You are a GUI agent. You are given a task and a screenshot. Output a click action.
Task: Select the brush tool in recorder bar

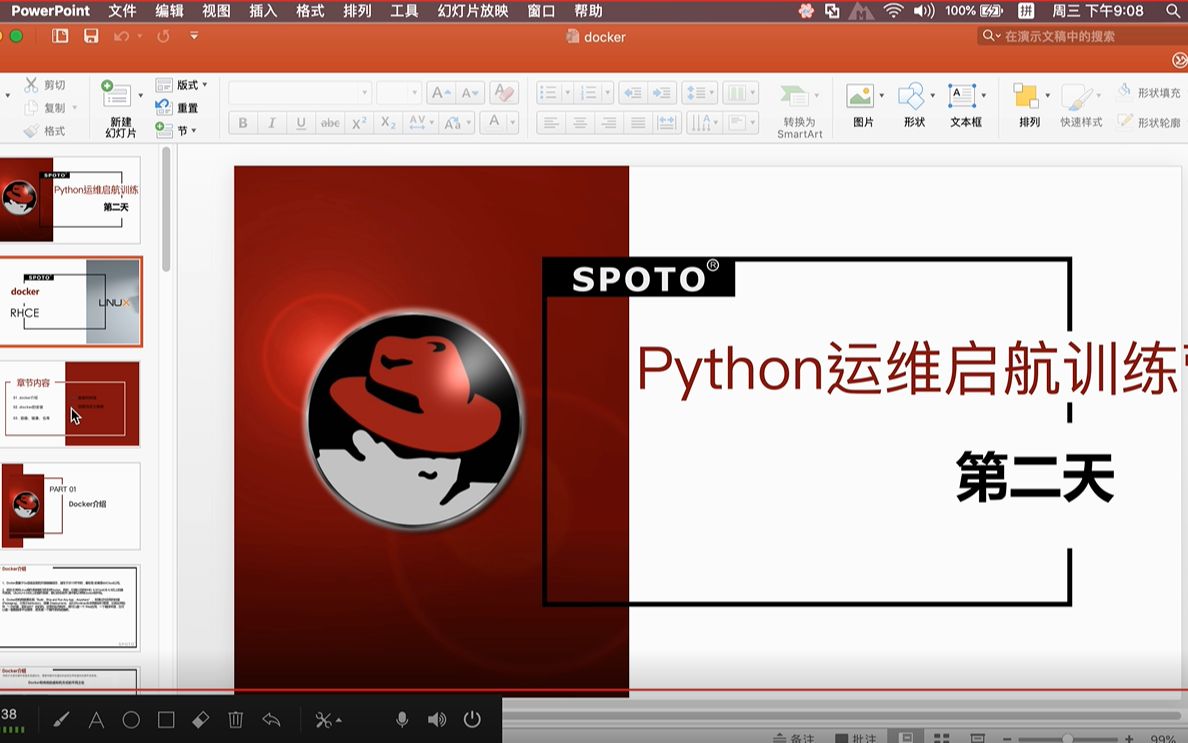[x=61, y=720]
